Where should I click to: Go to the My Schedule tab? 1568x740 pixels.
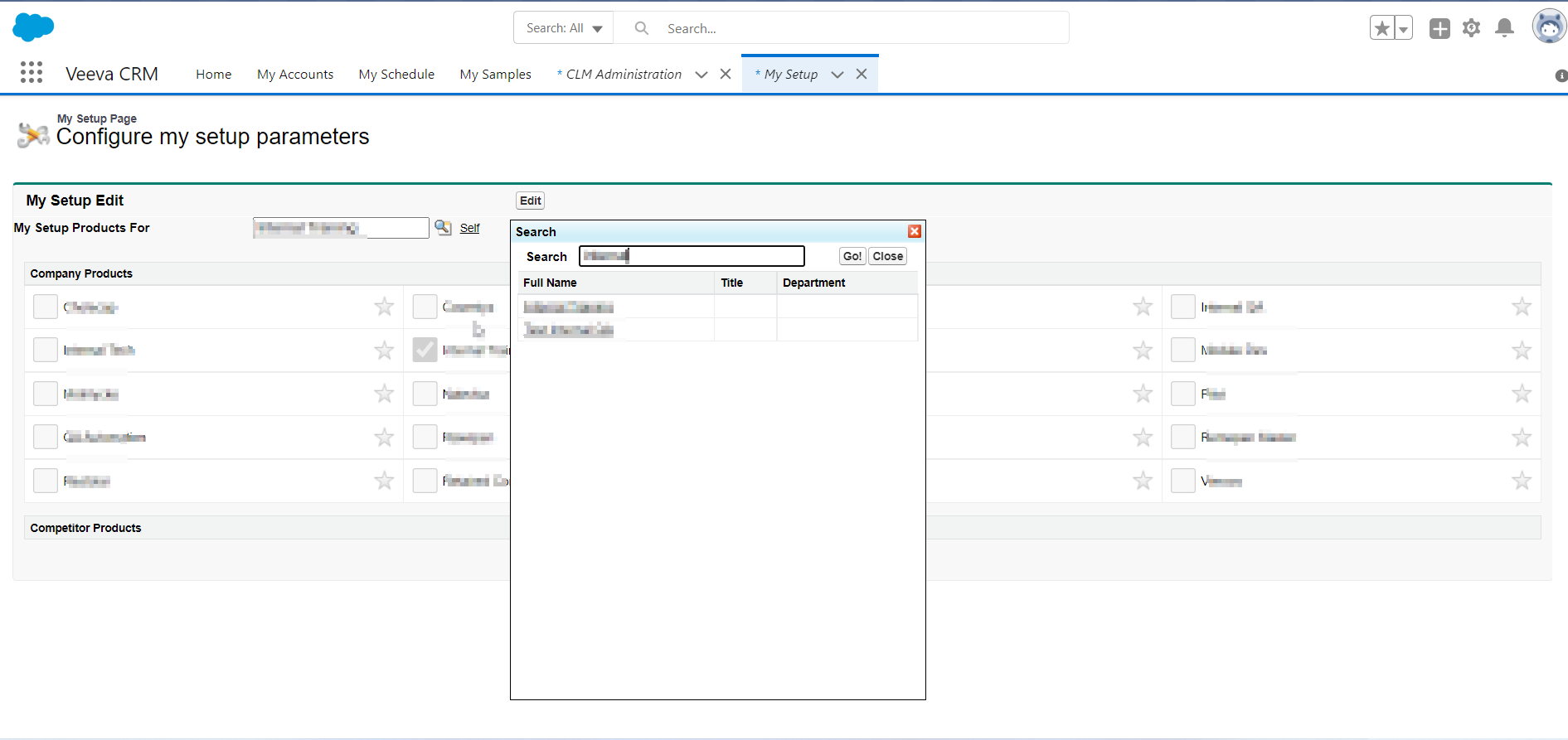pos(396,75)
